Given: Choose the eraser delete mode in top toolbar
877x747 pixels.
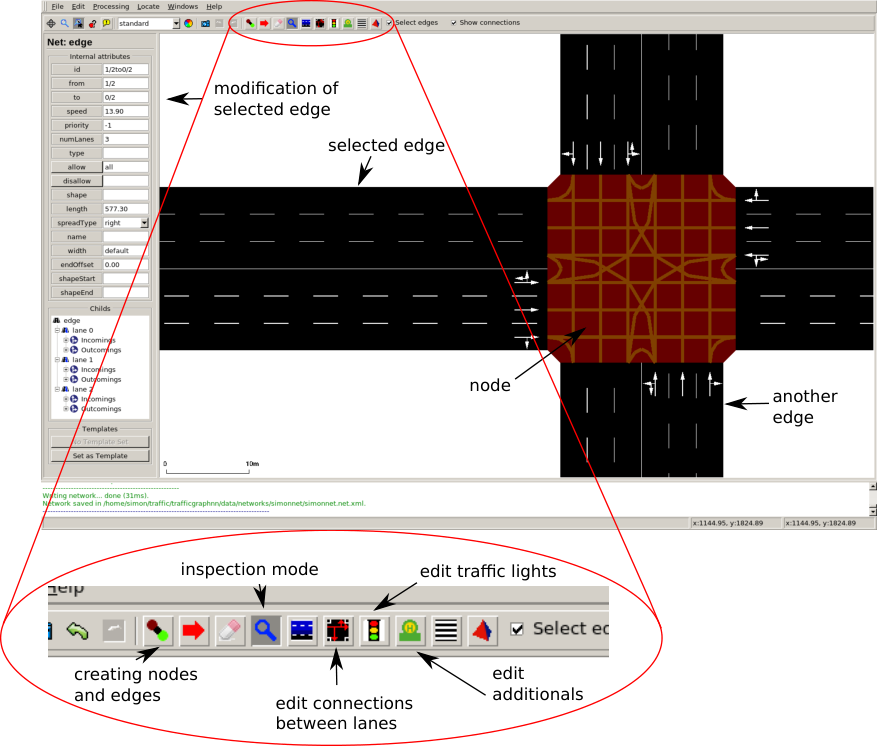Looking at the screenshot, I should point(278,23).
